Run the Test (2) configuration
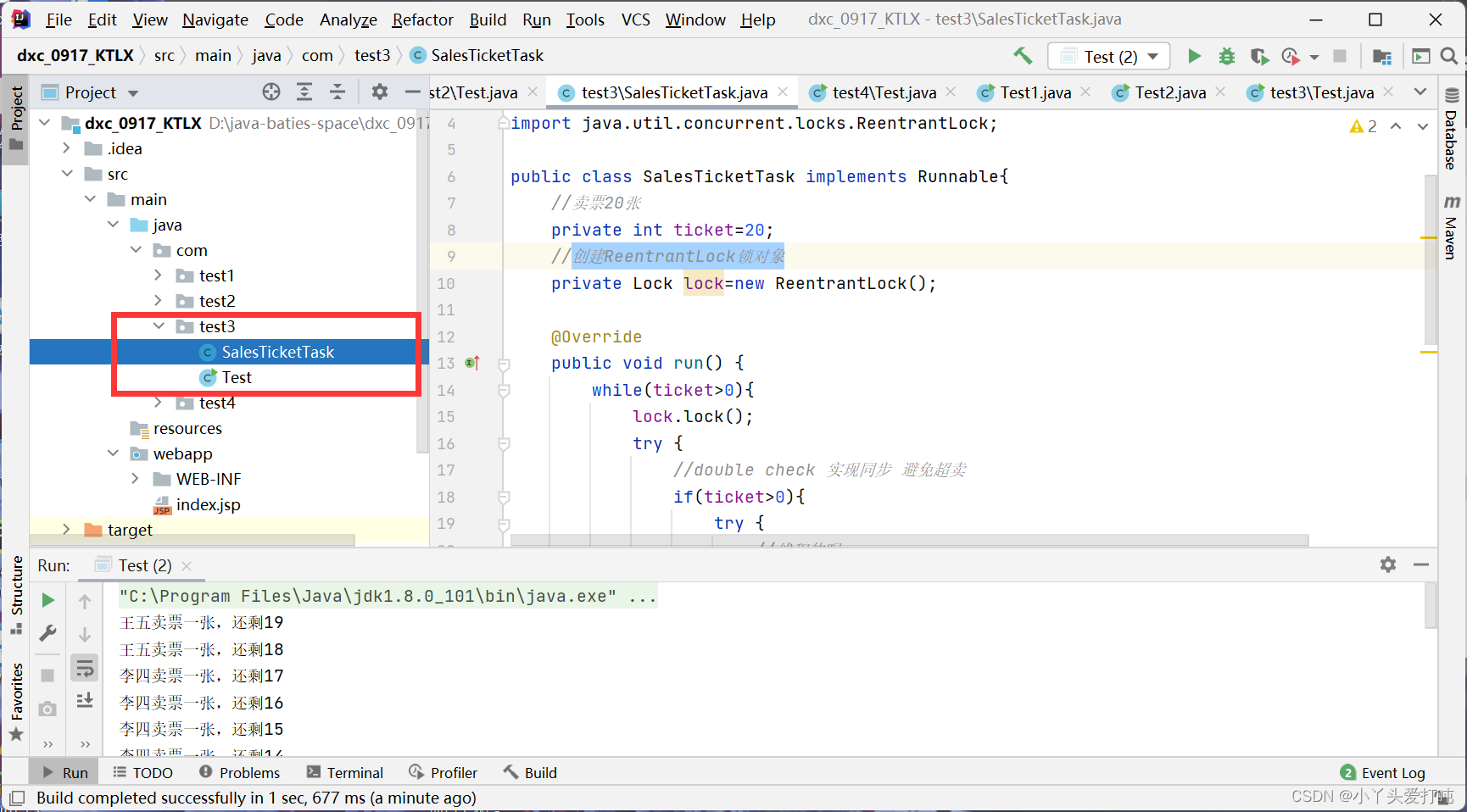This screenshot has width=1467, height=812. point(1194,56)
